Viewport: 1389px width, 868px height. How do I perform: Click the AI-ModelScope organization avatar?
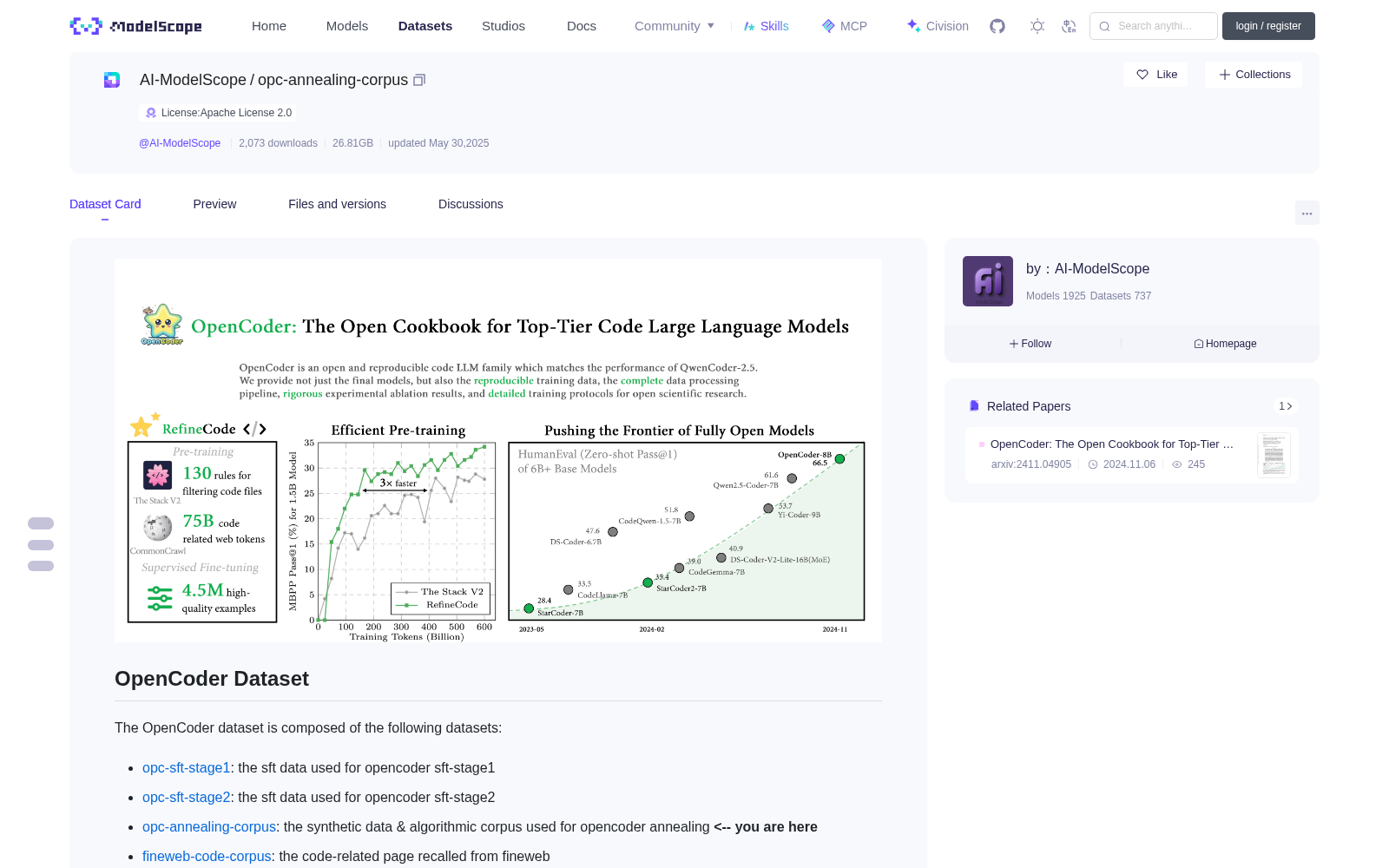(988, 281)
